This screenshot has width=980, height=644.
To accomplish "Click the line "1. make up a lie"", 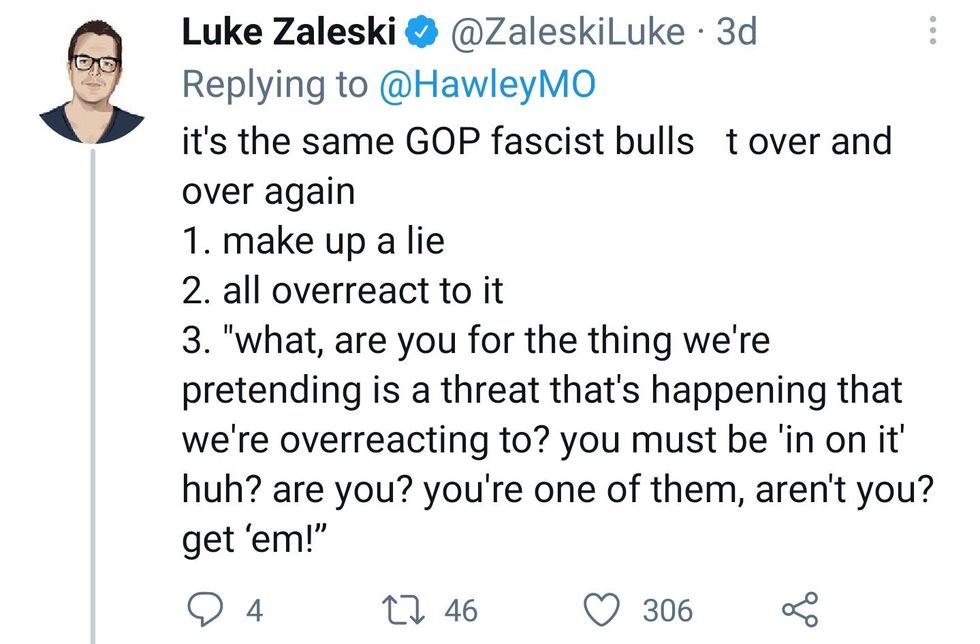I will 312,241.
